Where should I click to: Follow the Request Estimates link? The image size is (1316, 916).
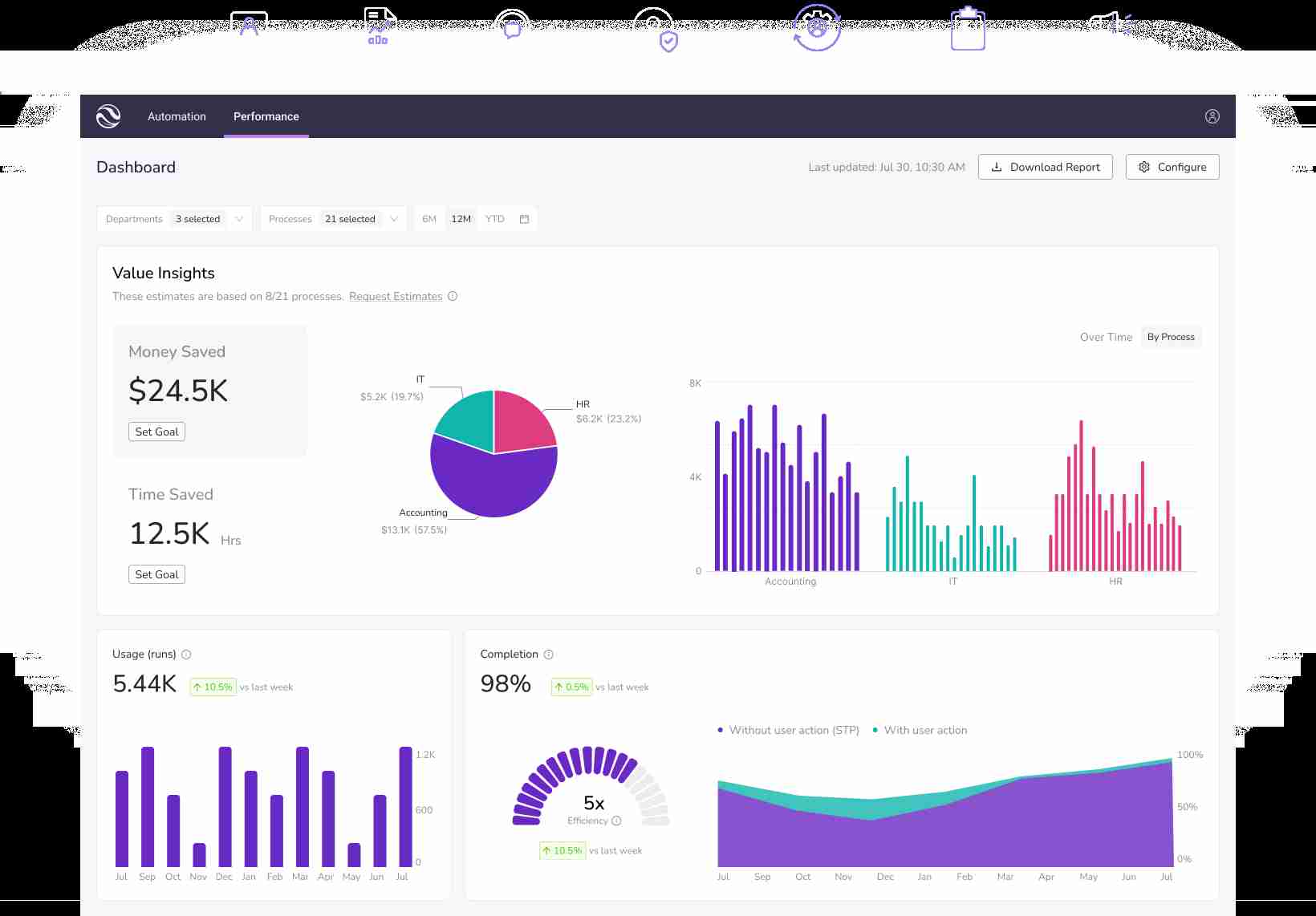pos(396,296)
